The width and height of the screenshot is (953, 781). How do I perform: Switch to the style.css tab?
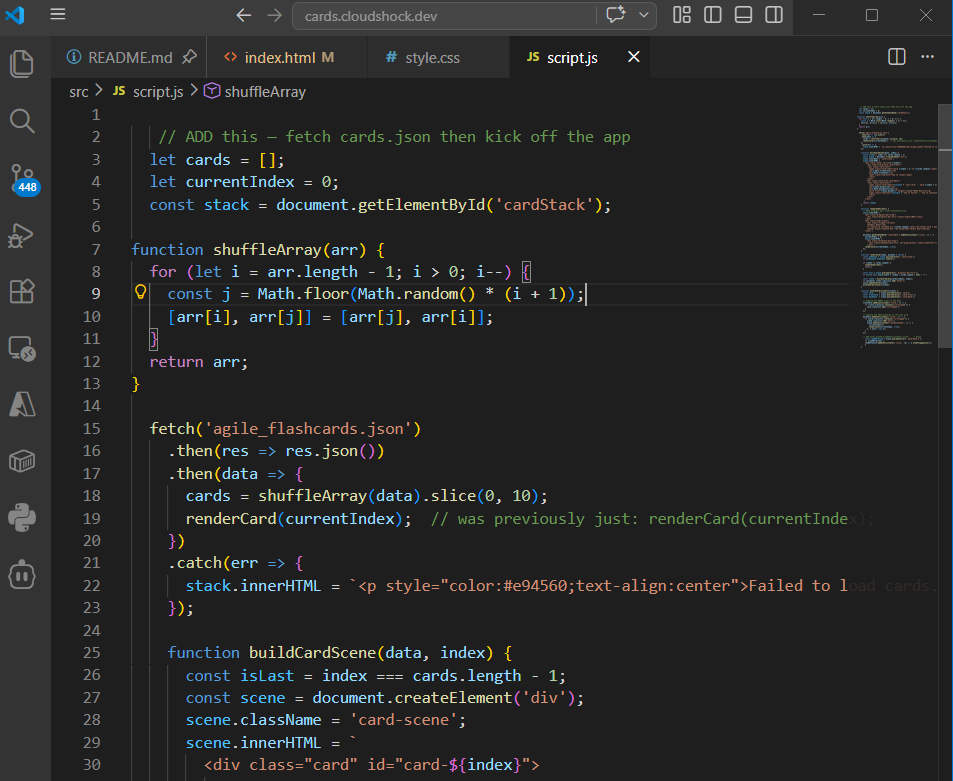click(x=432, y=57)
